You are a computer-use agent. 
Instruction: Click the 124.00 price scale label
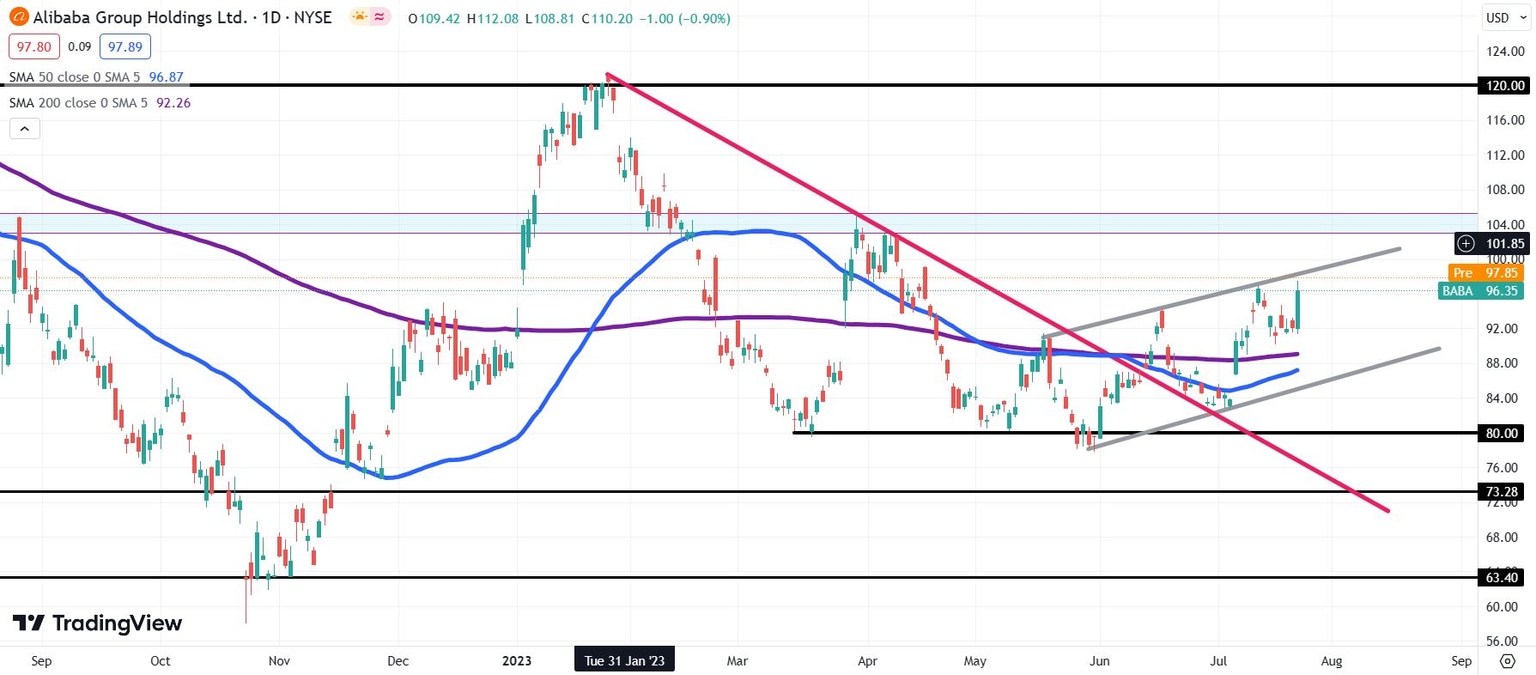click(x=1505, y=51)
